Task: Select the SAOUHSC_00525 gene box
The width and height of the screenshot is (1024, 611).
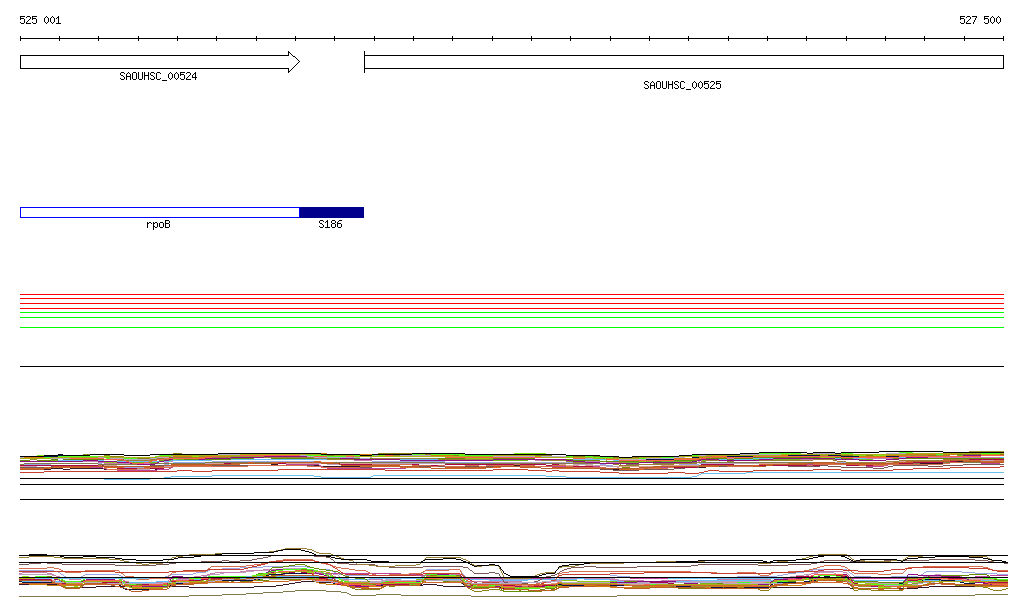Action: [683, 62]
